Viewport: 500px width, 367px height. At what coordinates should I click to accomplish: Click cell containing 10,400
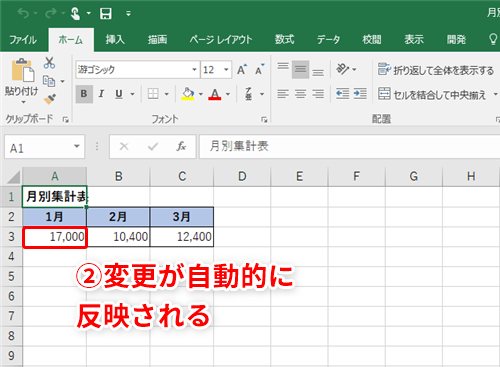(118, 237)
